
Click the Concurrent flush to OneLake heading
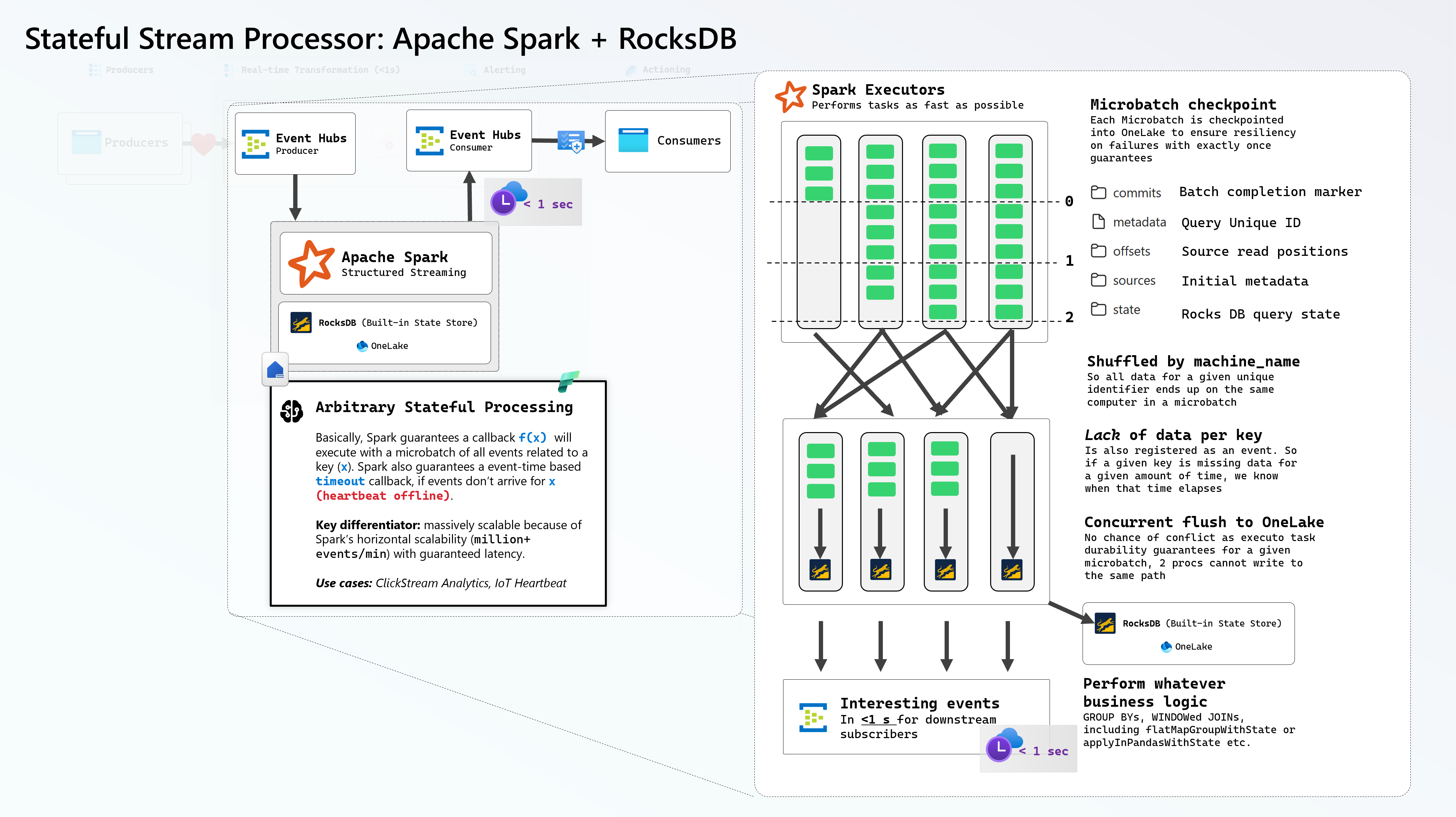point(1204,522)
